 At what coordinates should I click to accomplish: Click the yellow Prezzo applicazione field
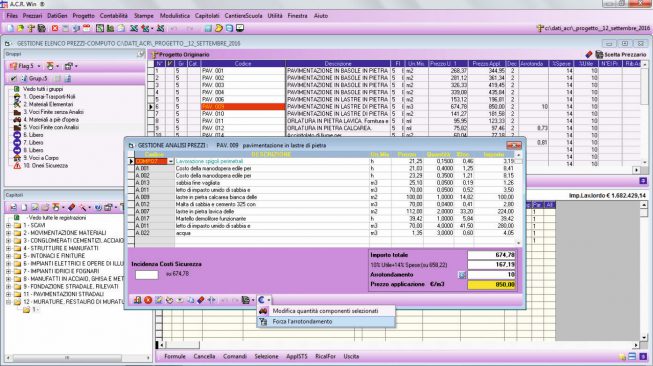(x=492, y=285)
